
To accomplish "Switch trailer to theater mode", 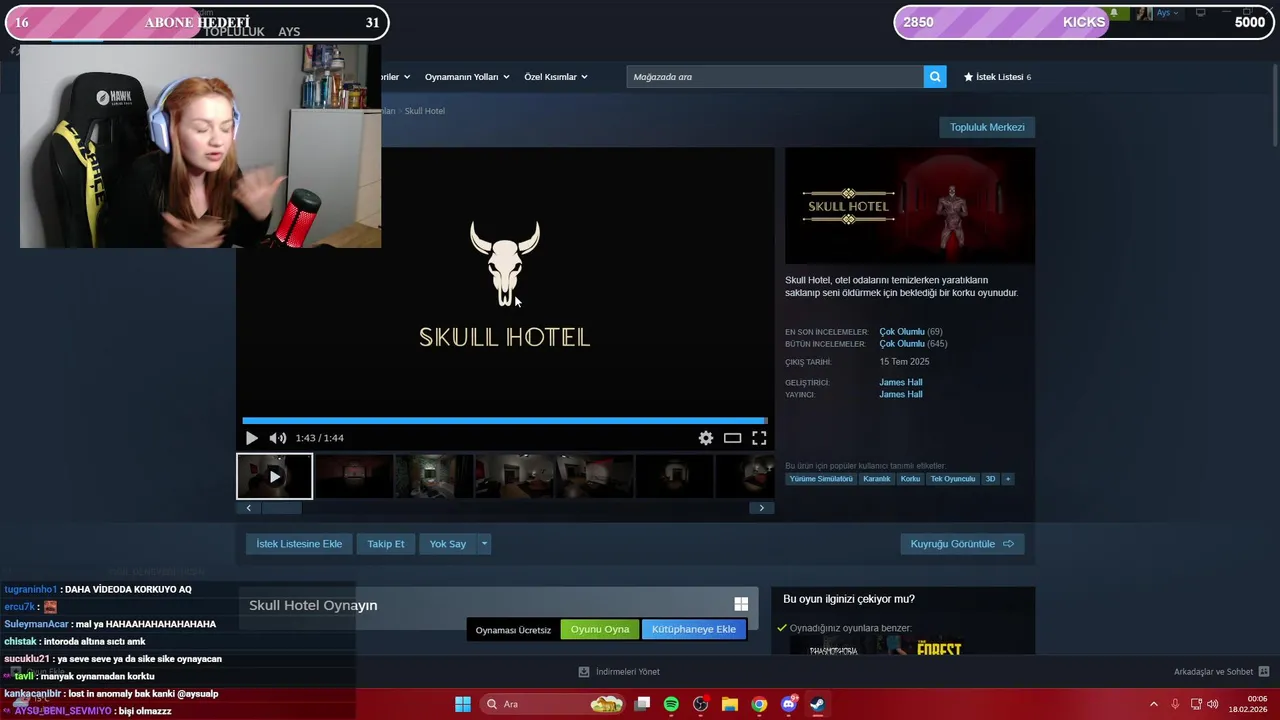I will [733, 438].
